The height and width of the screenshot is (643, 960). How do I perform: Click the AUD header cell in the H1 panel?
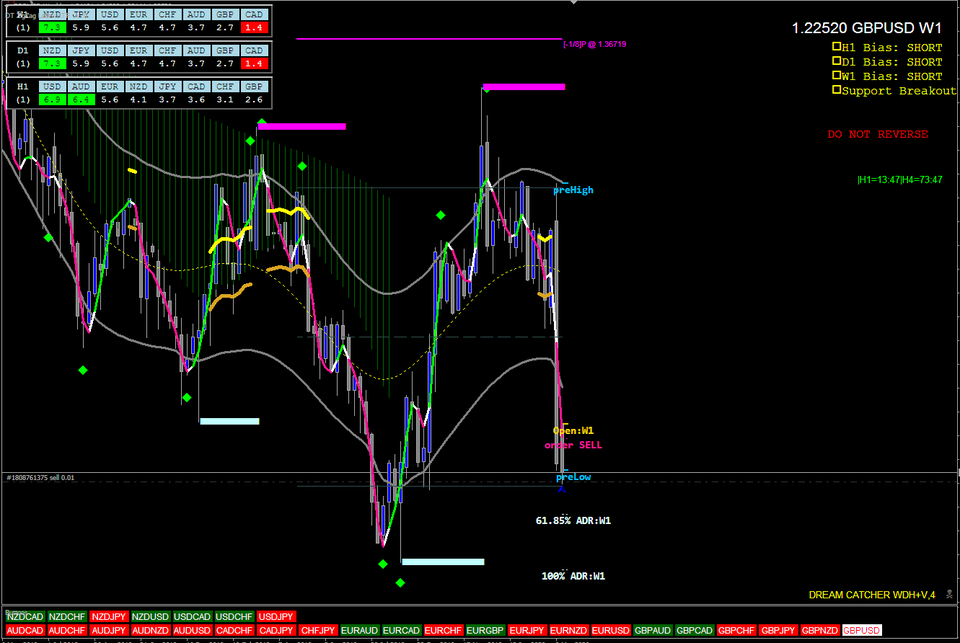click(81, 86)
